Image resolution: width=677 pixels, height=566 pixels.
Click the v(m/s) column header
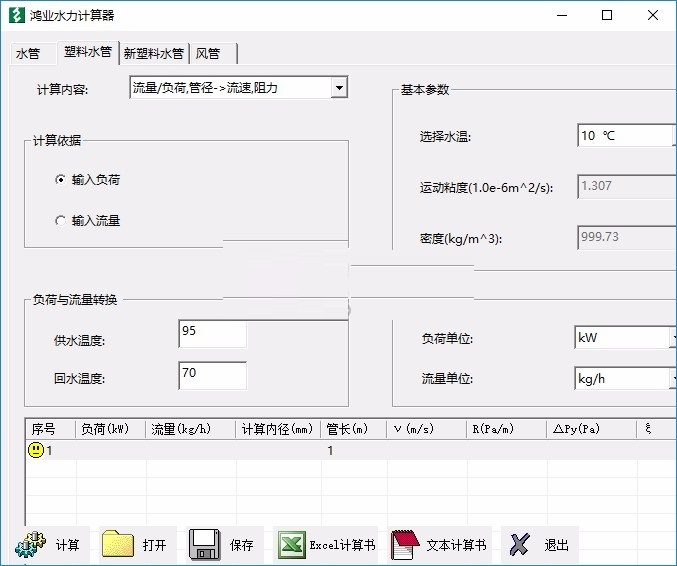(x=427, y=429)
